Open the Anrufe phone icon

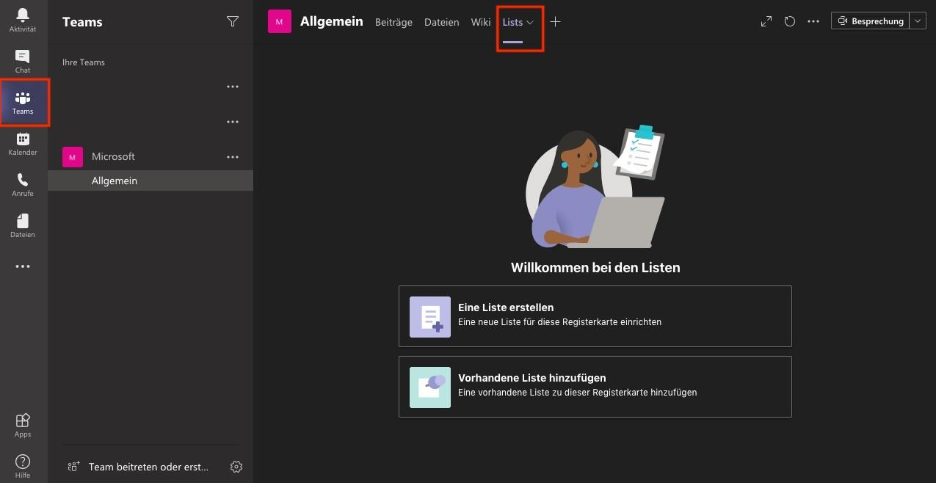(23, 180)
